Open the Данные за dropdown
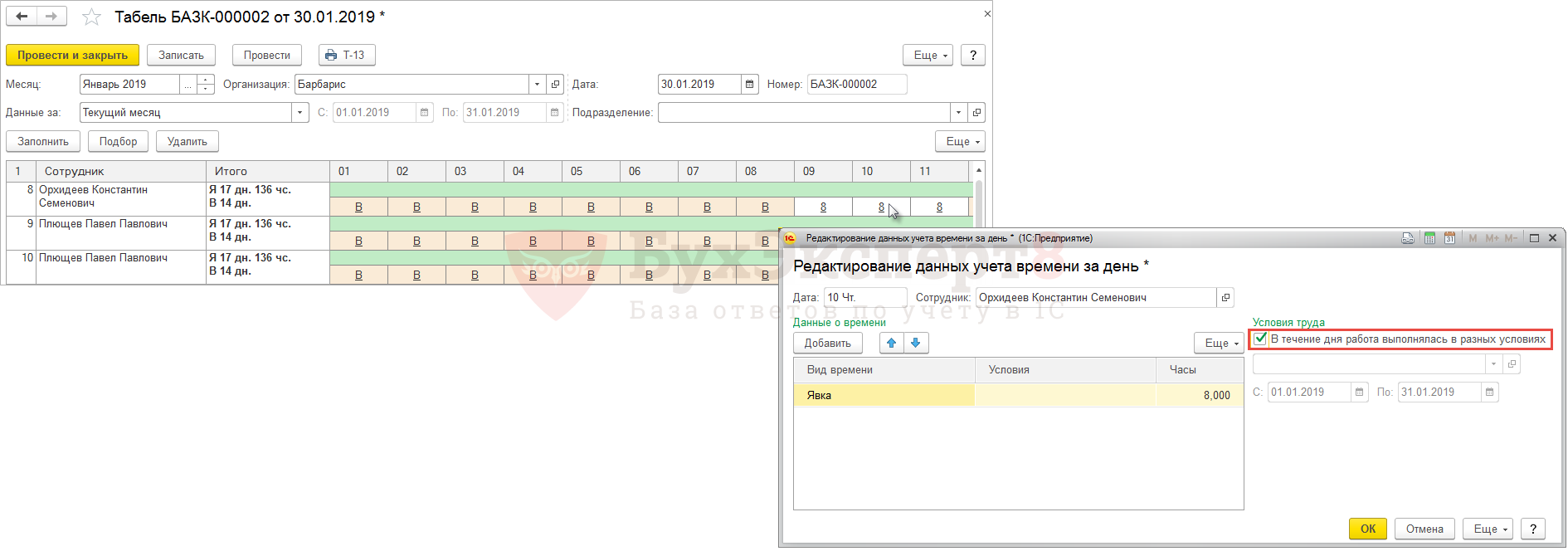 coord(299,113)
